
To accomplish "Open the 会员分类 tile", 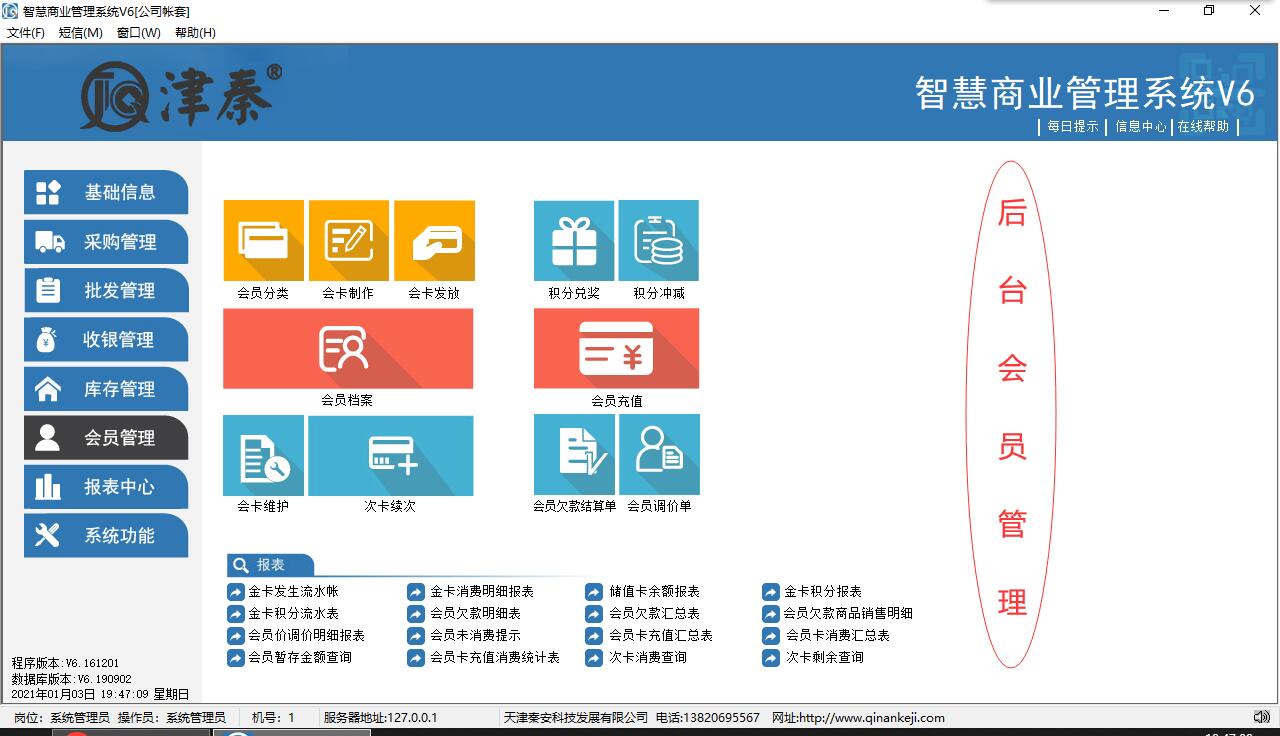I will coord(263,241).
